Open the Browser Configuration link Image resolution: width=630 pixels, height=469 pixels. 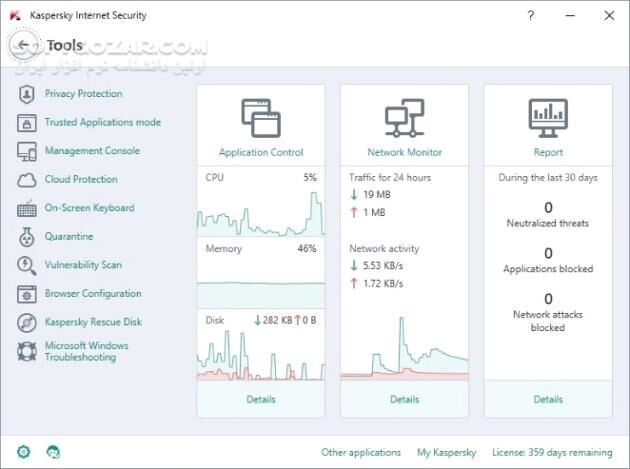(93, 293)
